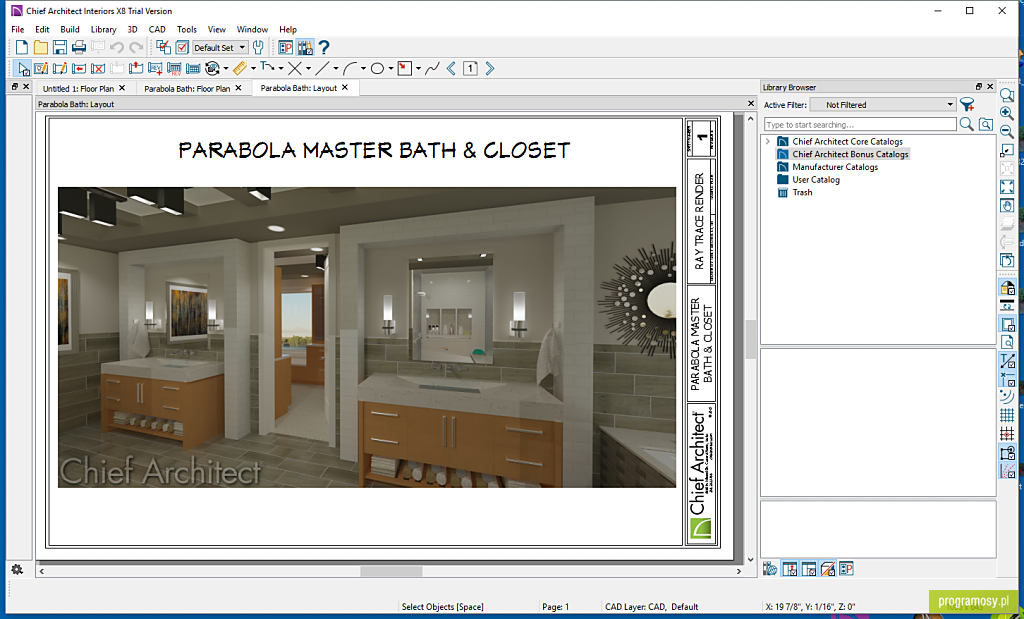Screen dimensions: 1024x619
Task: Open the File menu
Action: (18, 29)
